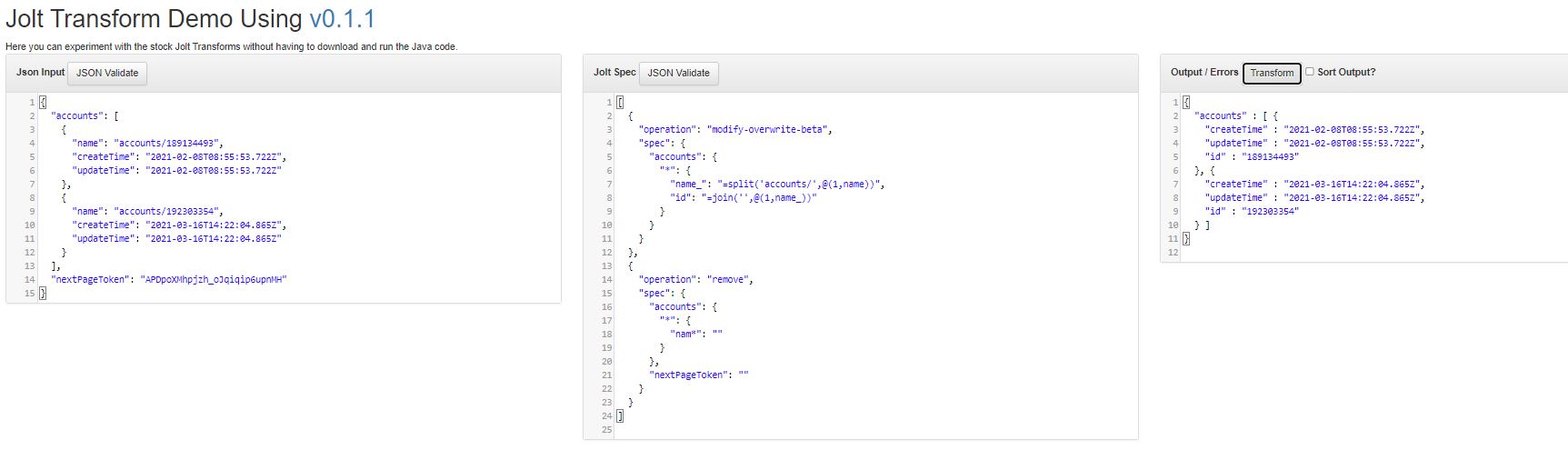The image size is (1568, 450).
Task: Click the "name_" split expression line in Jolt Spec
Action: pos(777,185)
